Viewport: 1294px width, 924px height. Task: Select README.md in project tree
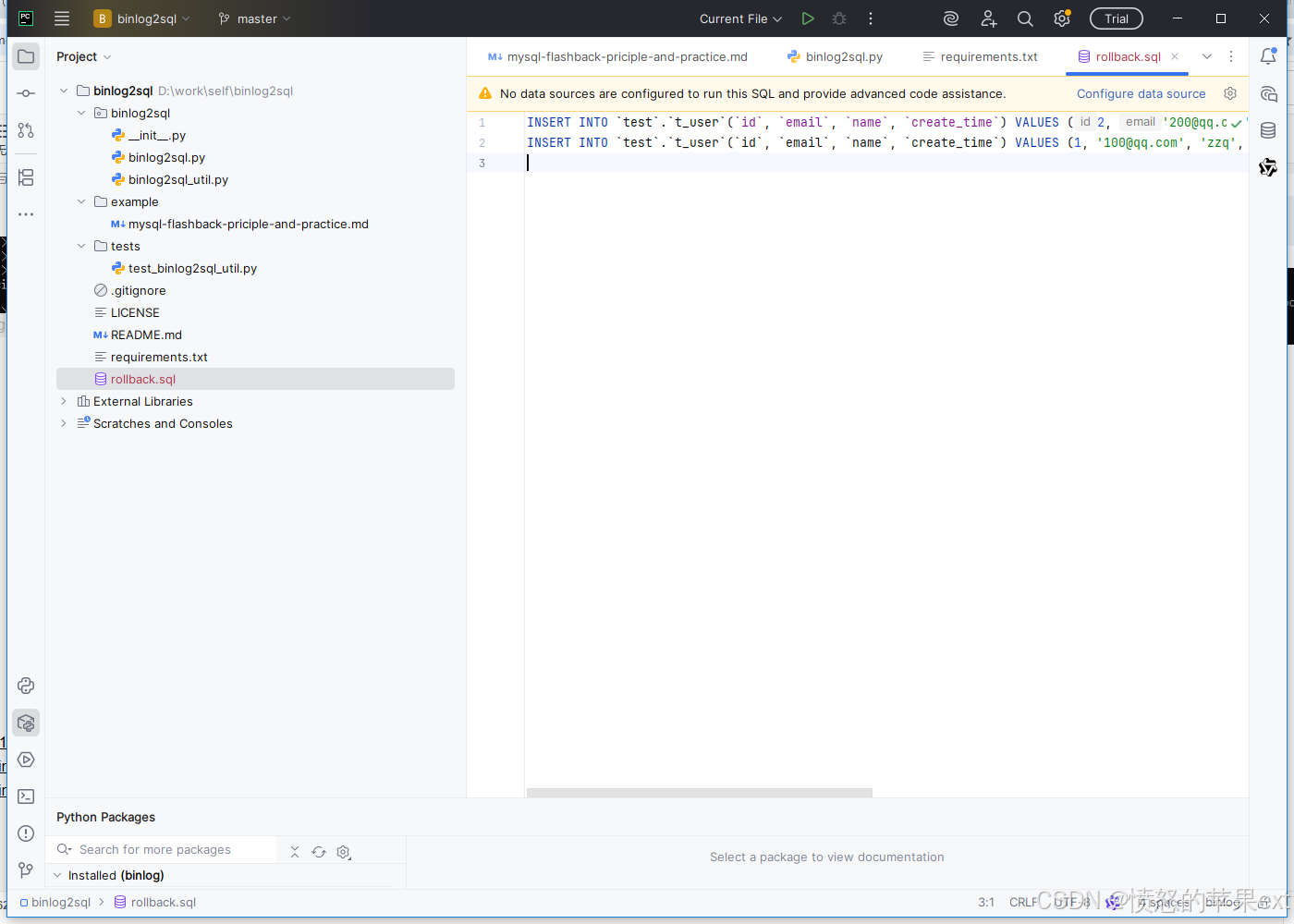pos(138,334)
